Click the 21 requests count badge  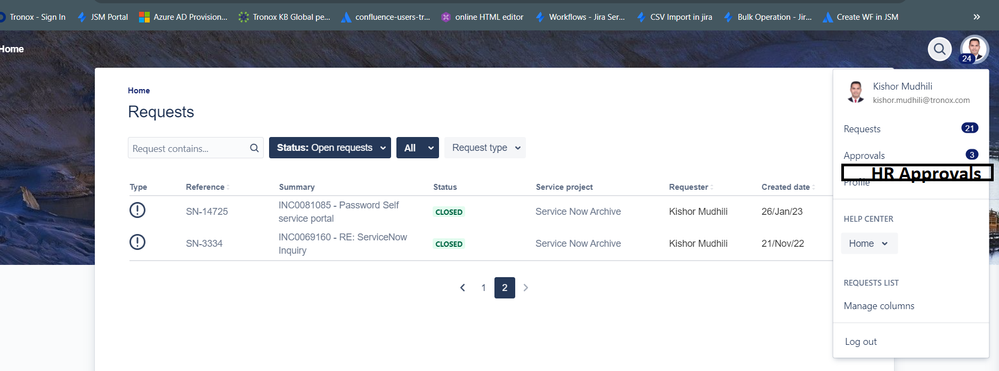(970, 128)
